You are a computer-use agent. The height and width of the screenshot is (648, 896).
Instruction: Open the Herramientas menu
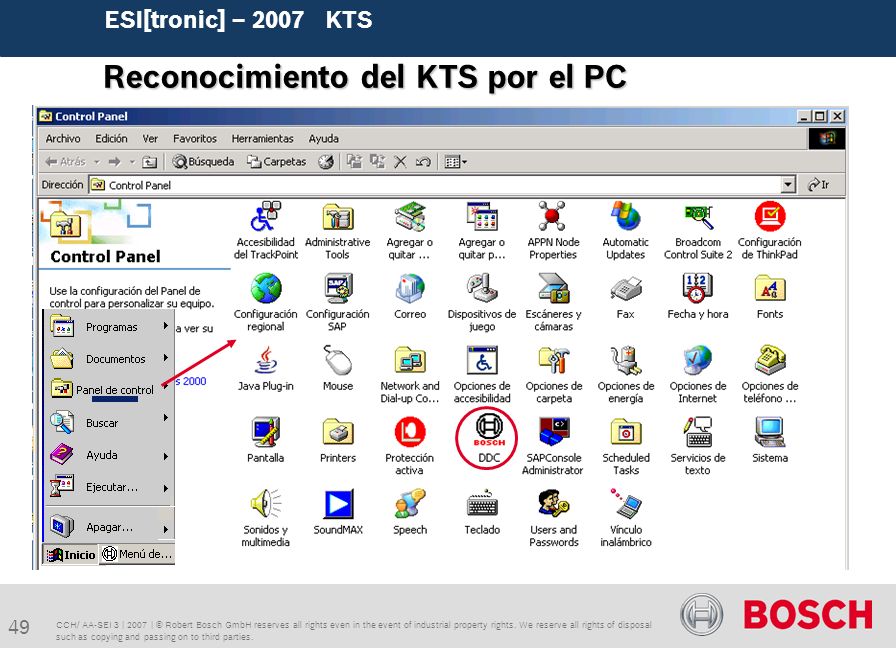click(x=262, y=138)
